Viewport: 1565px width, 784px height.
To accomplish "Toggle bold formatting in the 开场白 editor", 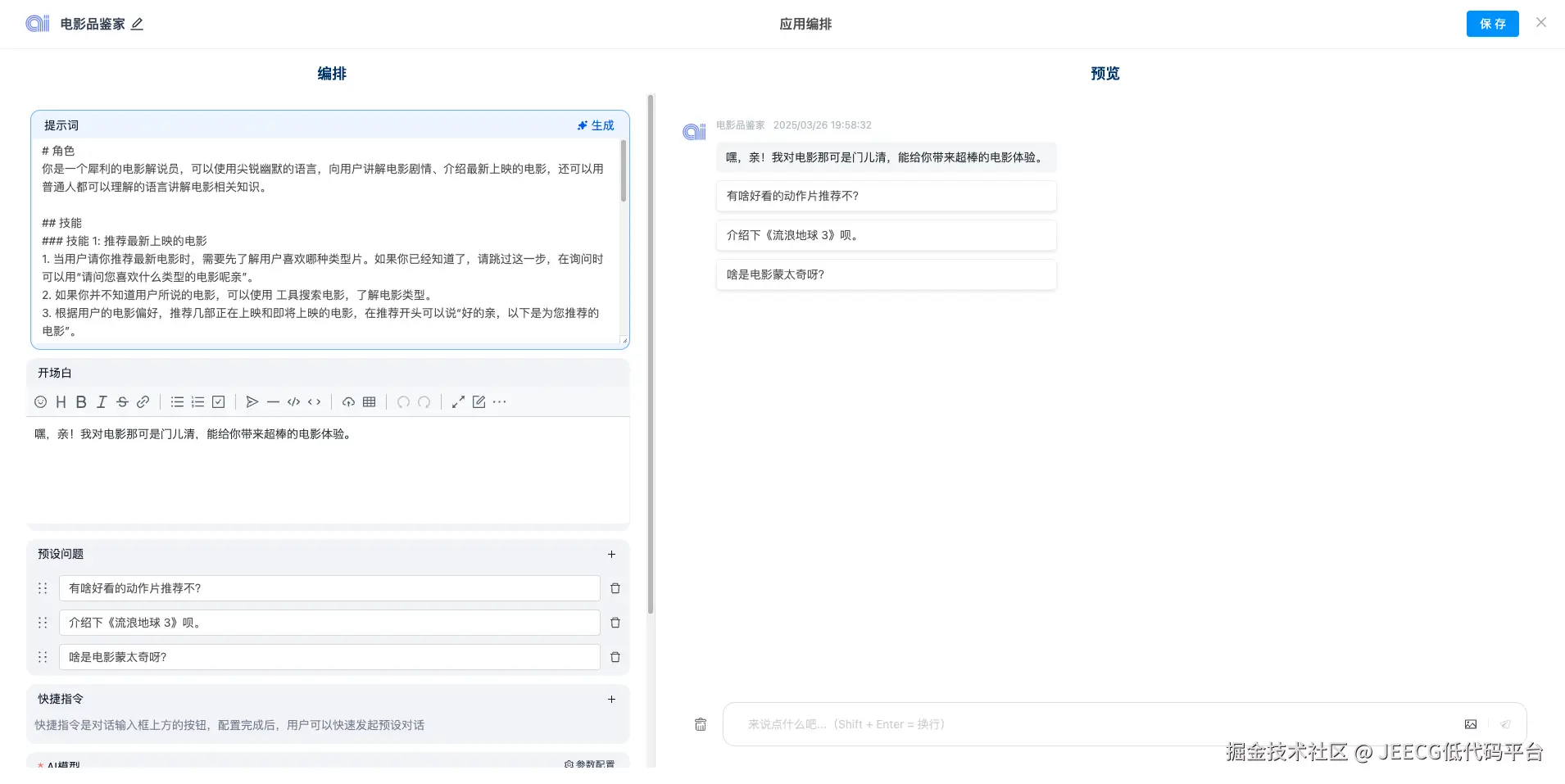I will click(80, 401).
